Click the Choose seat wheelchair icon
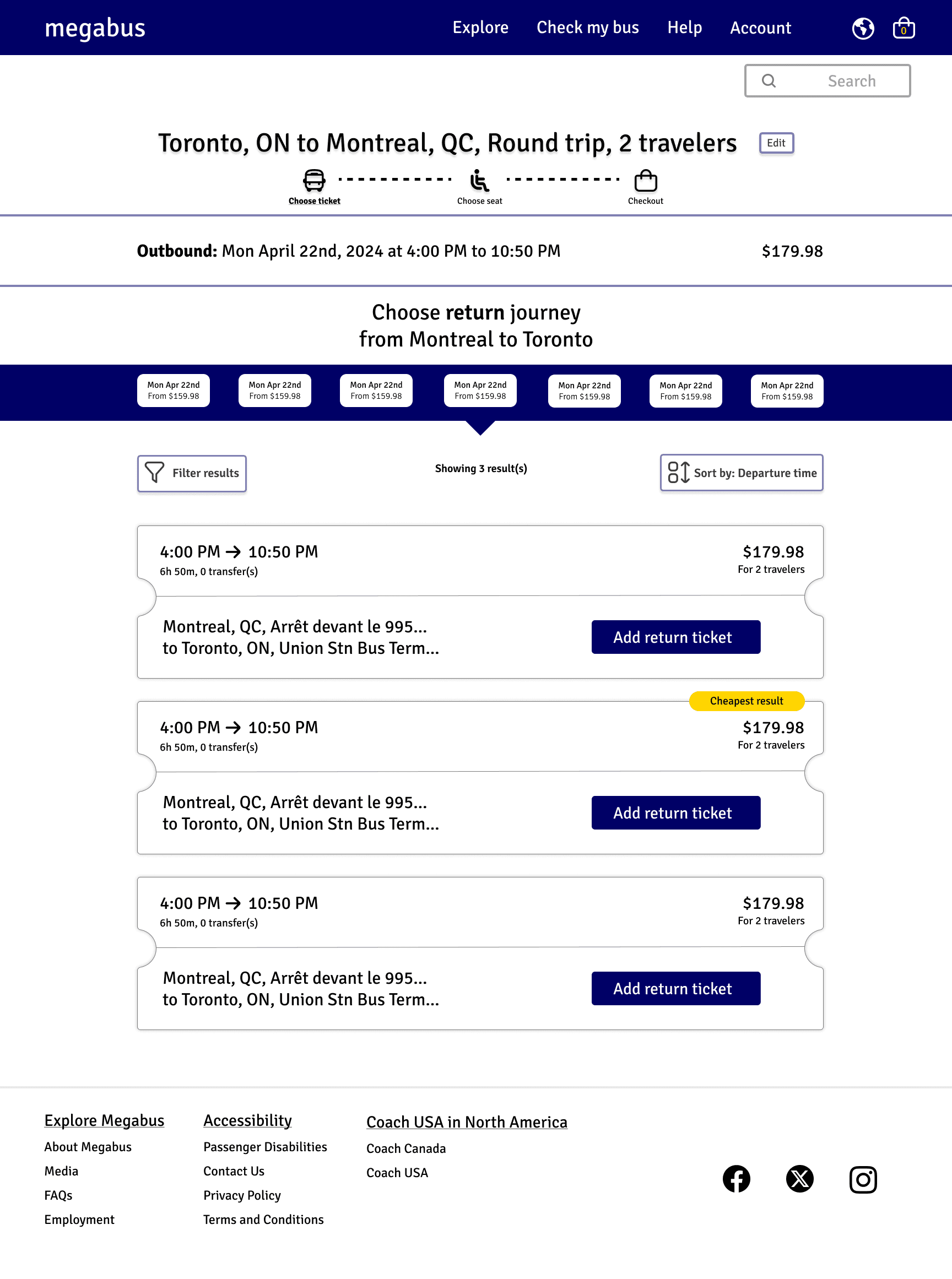The width and height of the screenshot is (952, 1279). pyautogui.click(x=479, y=180)
